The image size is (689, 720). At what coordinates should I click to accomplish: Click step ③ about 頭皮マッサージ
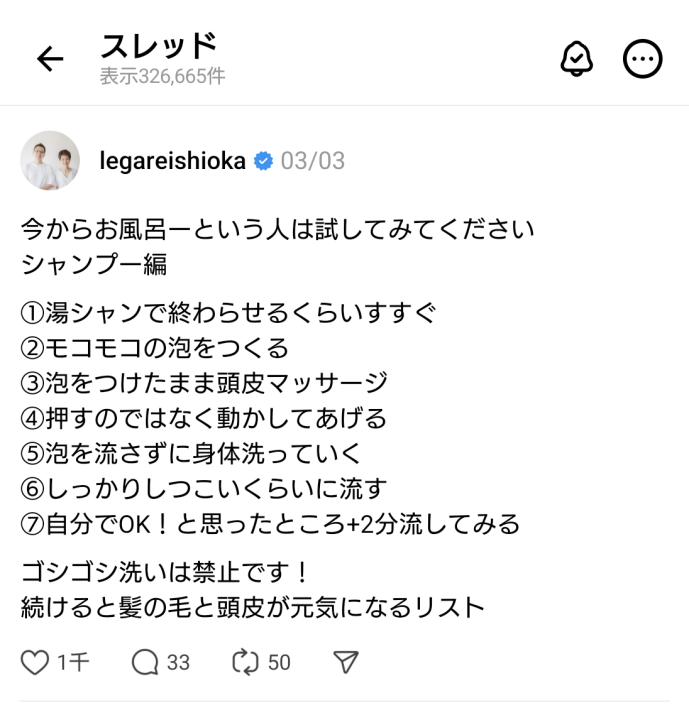[204, 383]
